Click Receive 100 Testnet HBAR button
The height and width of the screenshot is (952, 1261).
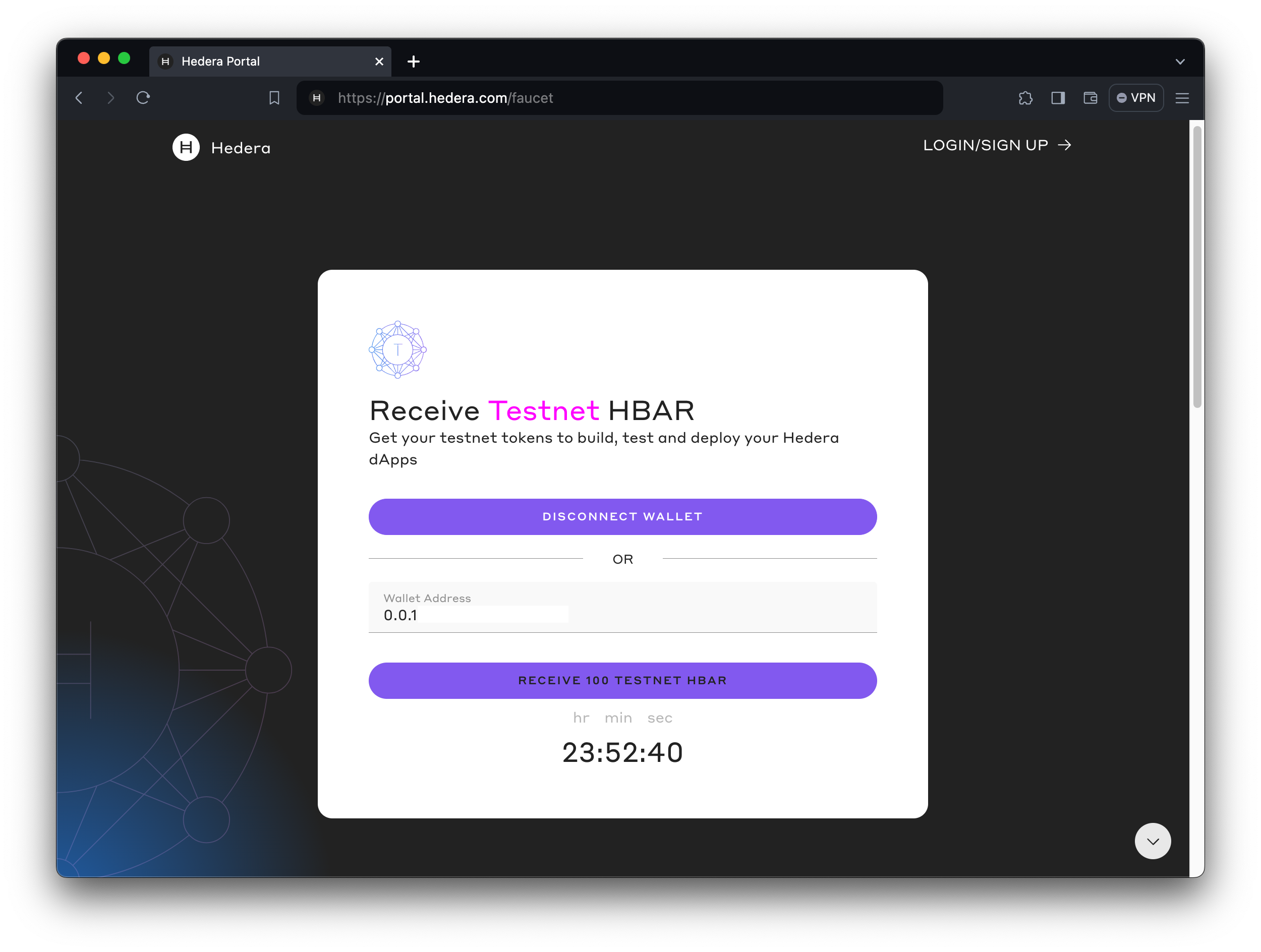click(x=622, y=680)
